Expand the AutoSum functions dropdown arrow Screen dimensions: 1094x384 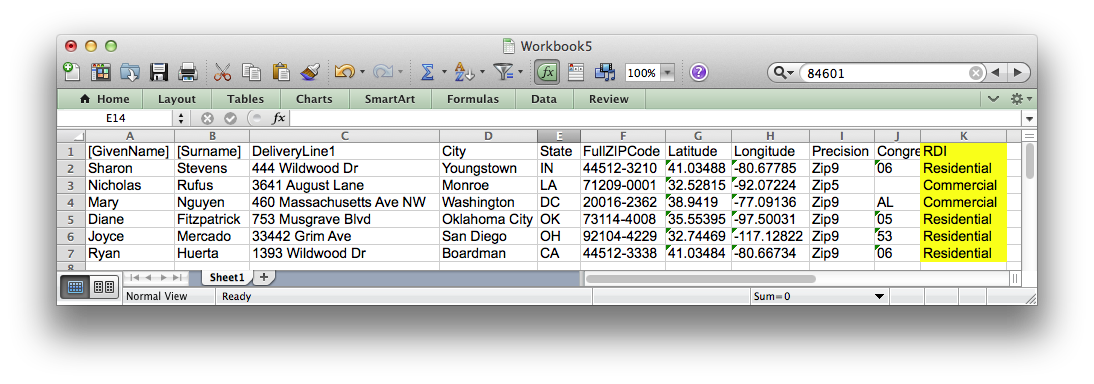tap(444, 72)
